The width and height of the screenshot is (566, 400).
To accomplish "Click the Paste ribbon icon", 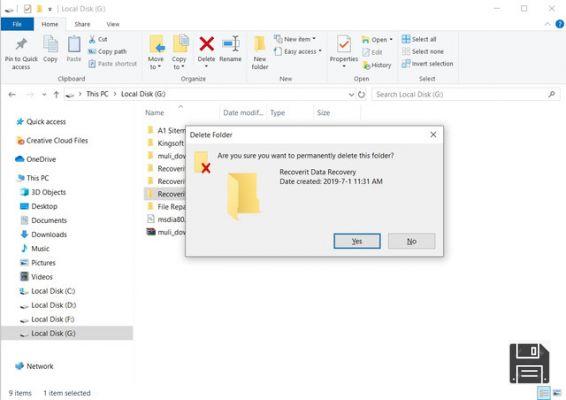I will [74, 44].
